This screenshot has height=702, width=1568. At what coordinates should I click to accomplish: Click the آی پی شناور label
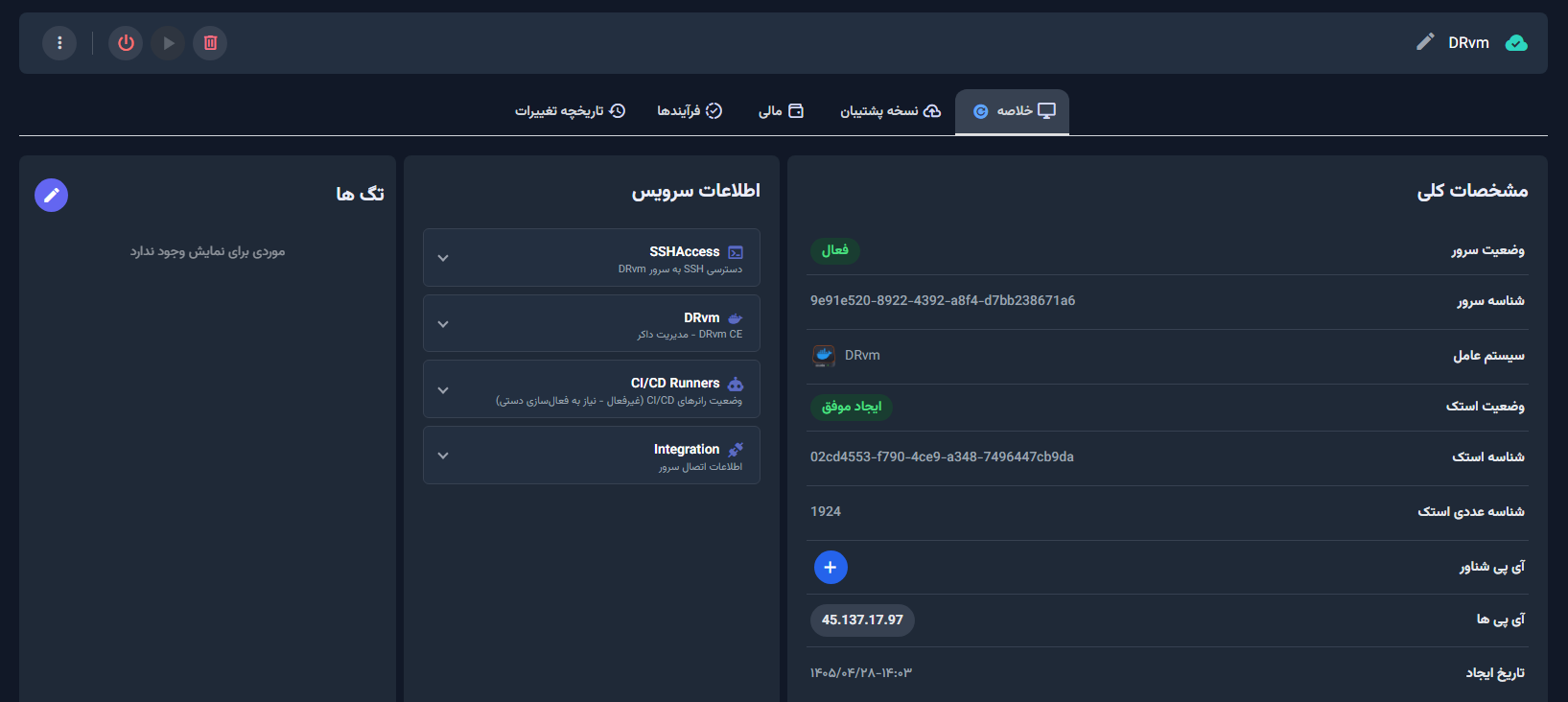(x=1492, y=567)
